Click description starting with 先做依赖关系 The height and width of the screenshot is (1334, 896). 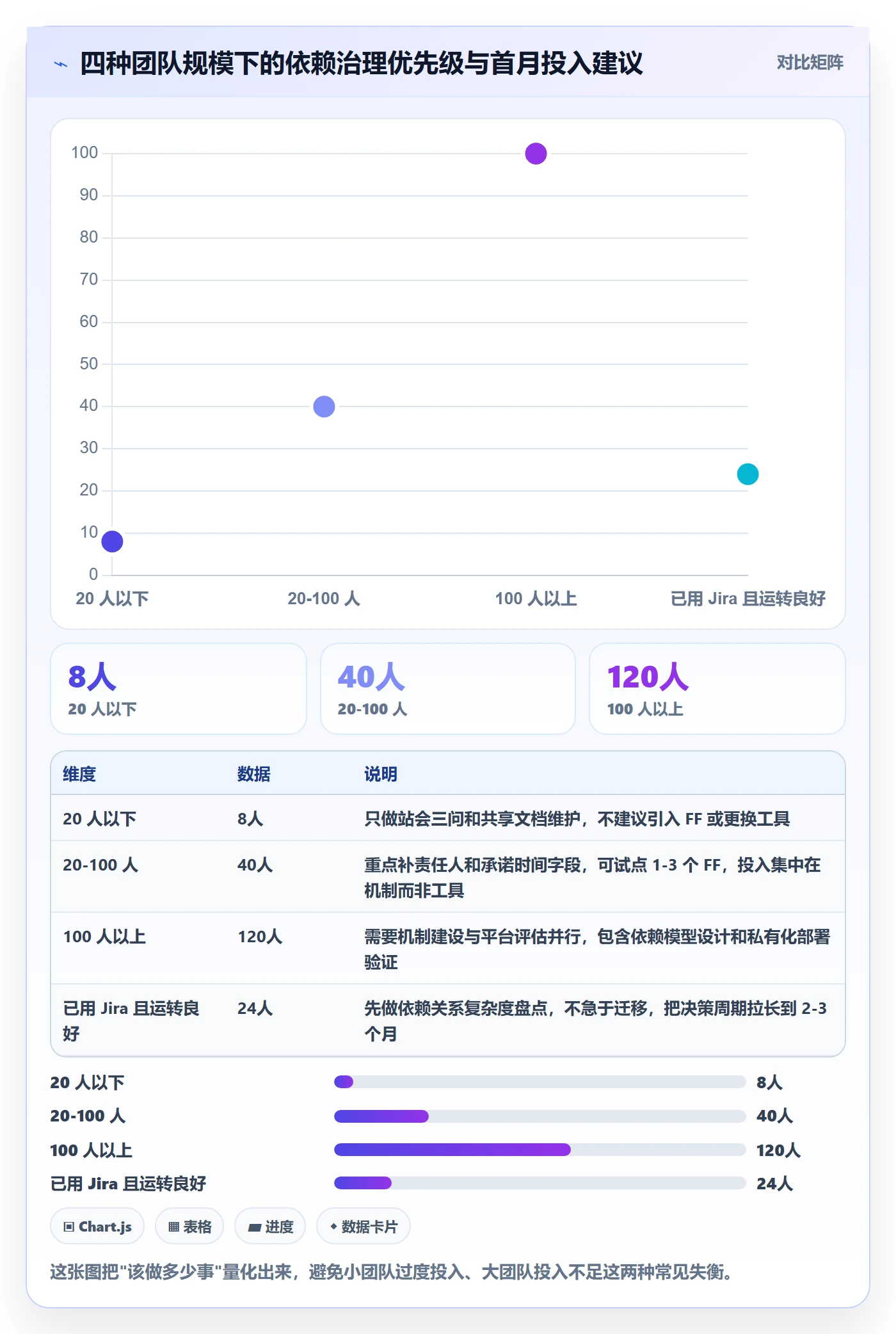tap(595, 1021)
